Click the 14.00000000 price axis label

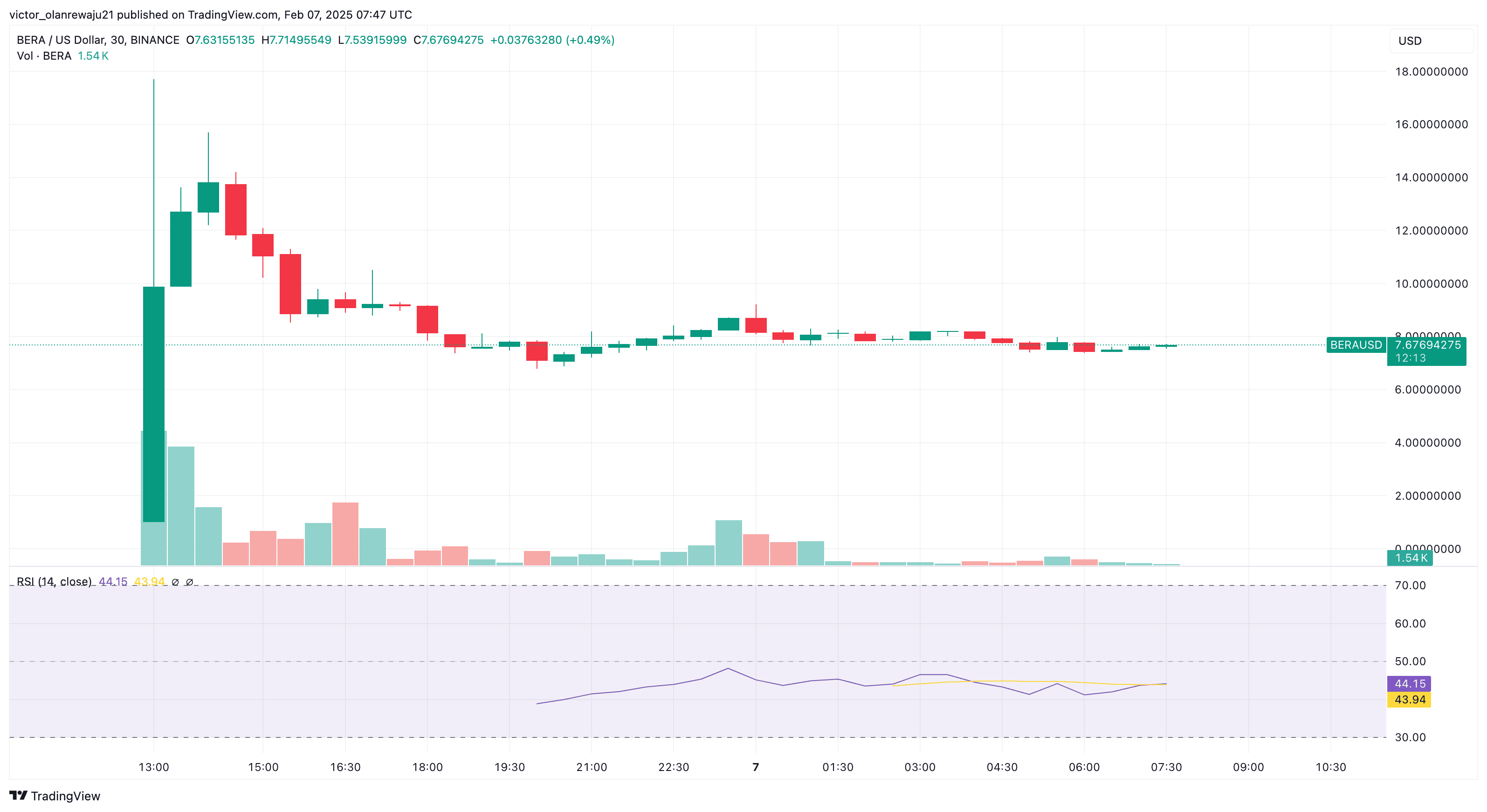pyautogui.click(x=1431, y=177)
